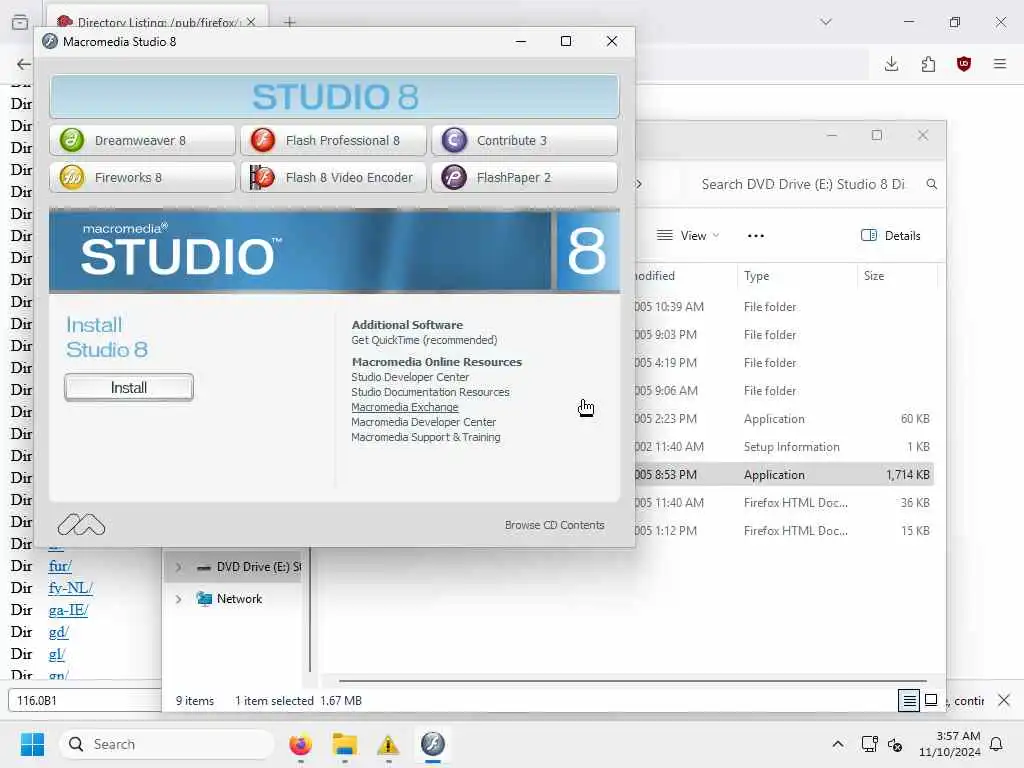Select the Setup Information file row
Viewport: 1024px width, 768px height.
tap(784, 447)
